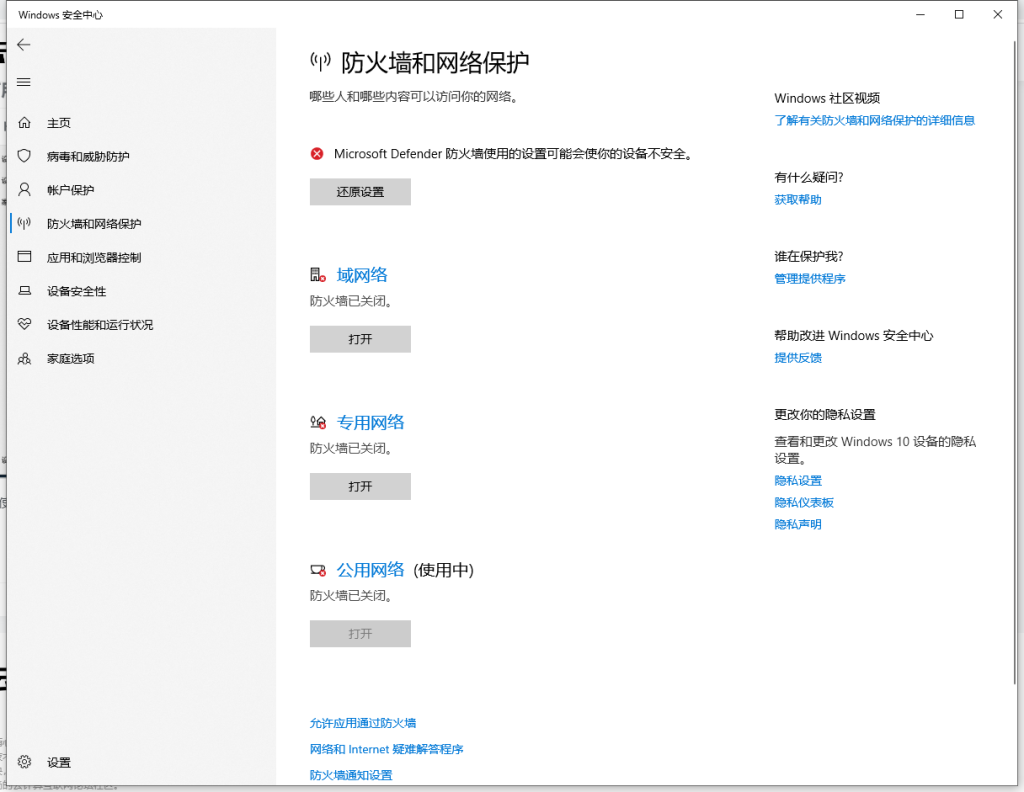Viewport: 1024px width, 792px height.
Task: Open 病毒和威胁防护 from the sidebar
Action: point(96,155)
